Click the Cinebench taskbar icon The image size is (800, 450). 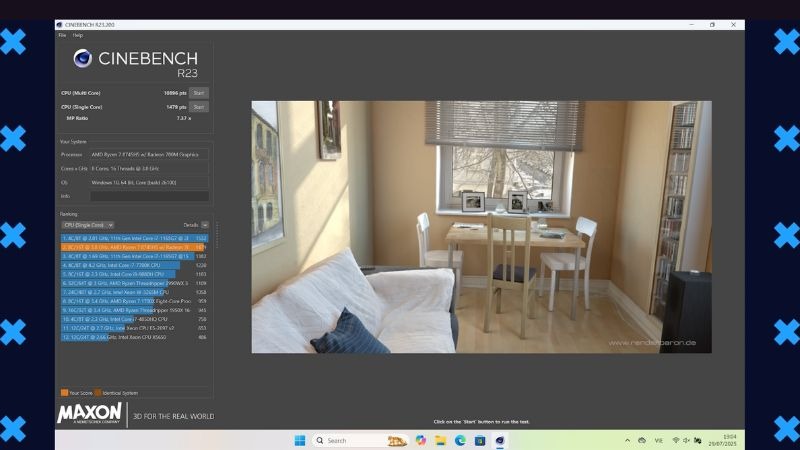[x=500, y=440]
